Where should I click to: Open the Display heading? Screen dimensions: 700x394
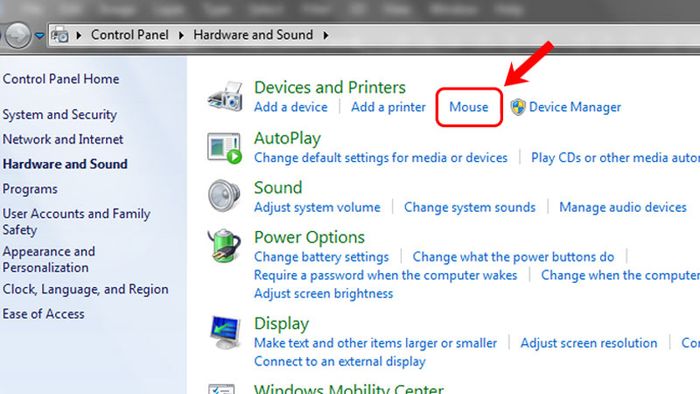pyautogui.click(x=282, y=323)
